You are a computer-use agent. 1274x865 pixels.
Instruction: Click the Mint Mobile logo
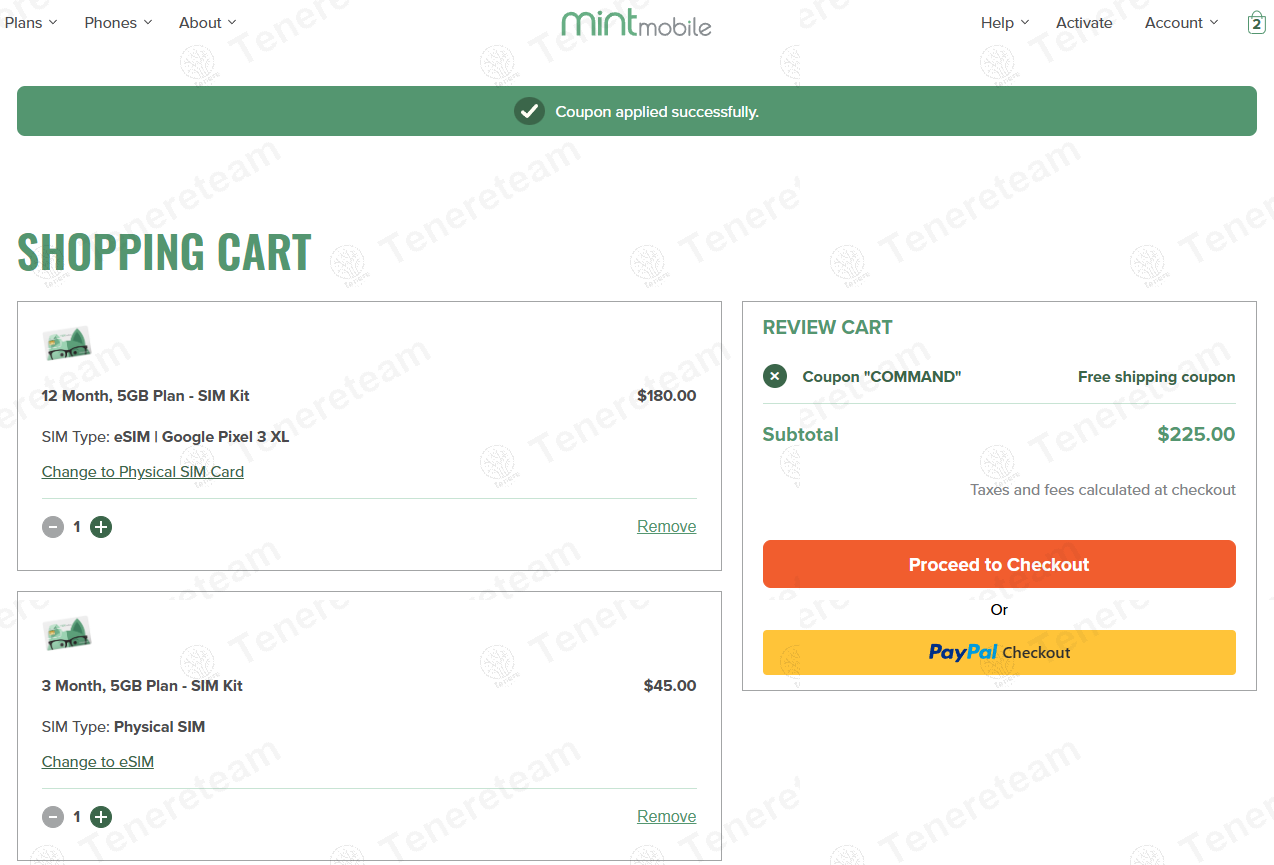click(x=636, y=23)
